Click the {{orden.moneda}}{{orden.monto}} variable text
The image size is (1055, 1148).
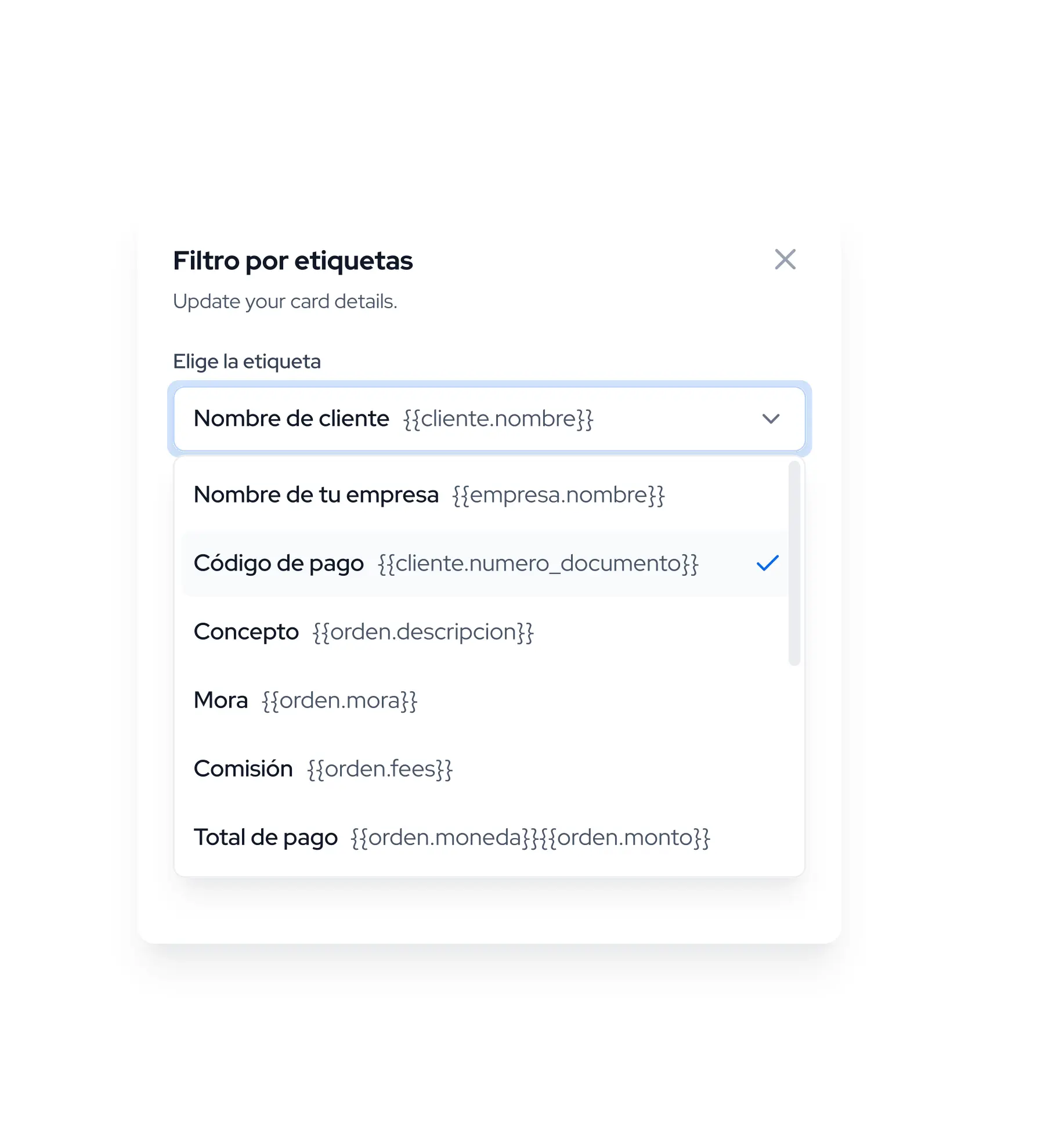point(530,838)
